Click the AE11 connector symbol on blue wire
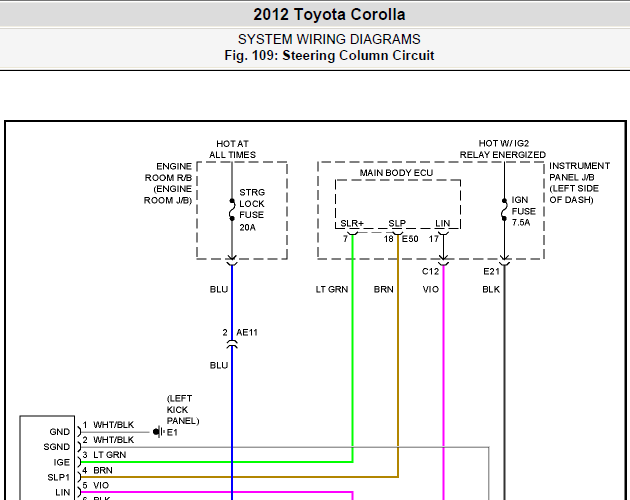The width and height of the screenshot is (630, 500). [232, 344]
